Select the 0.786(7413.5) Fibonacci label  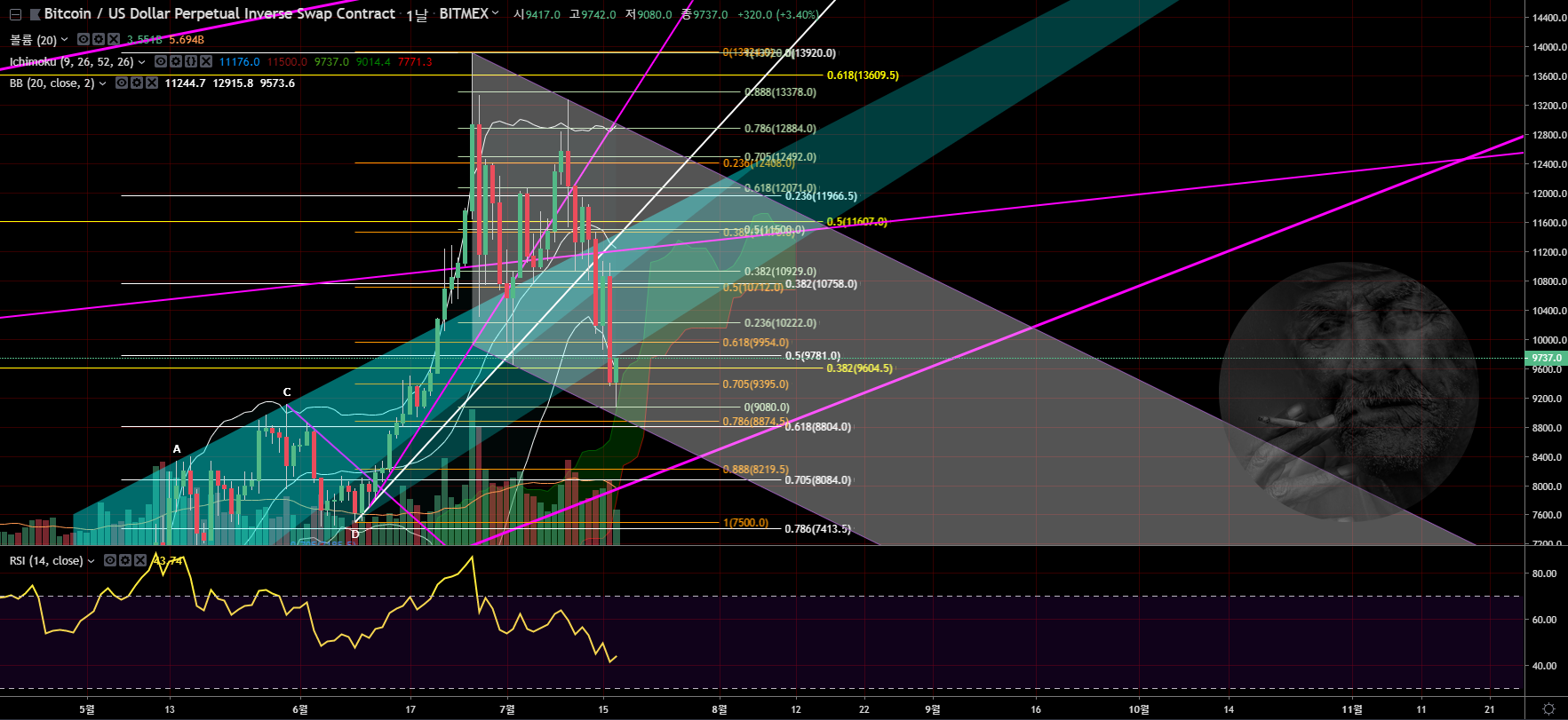tap(818, 529)
